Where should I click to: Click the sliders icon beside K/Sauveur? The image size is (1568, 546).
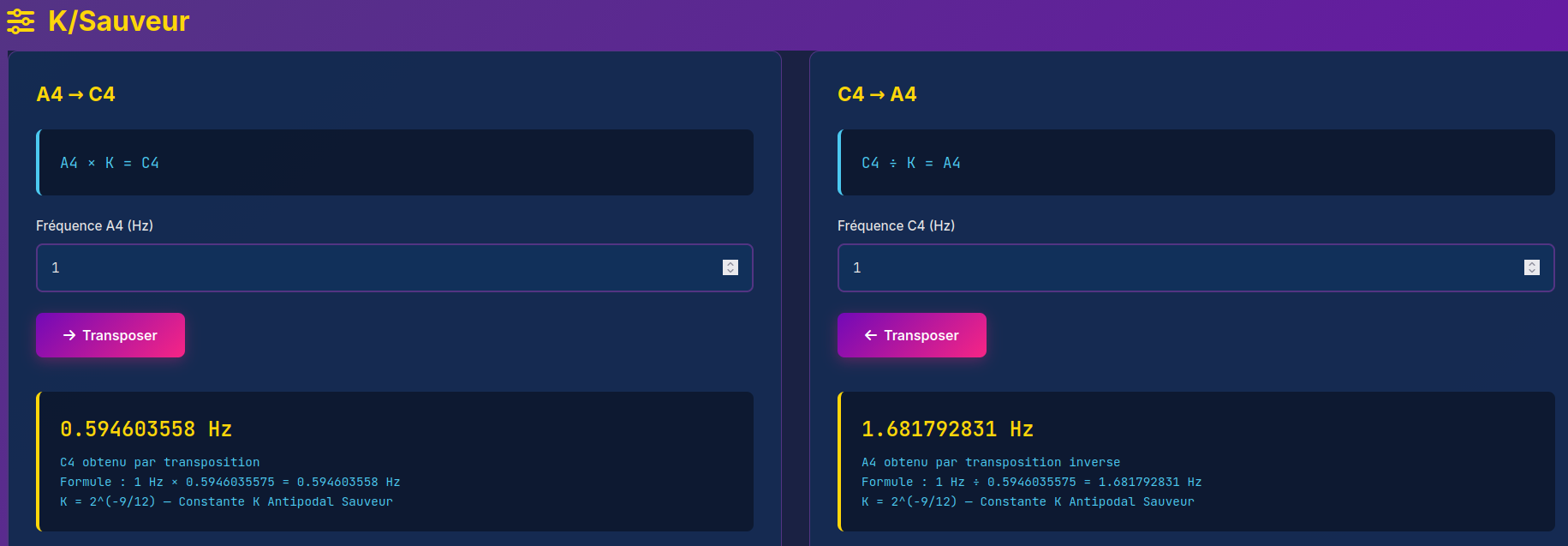click(21, 21)
